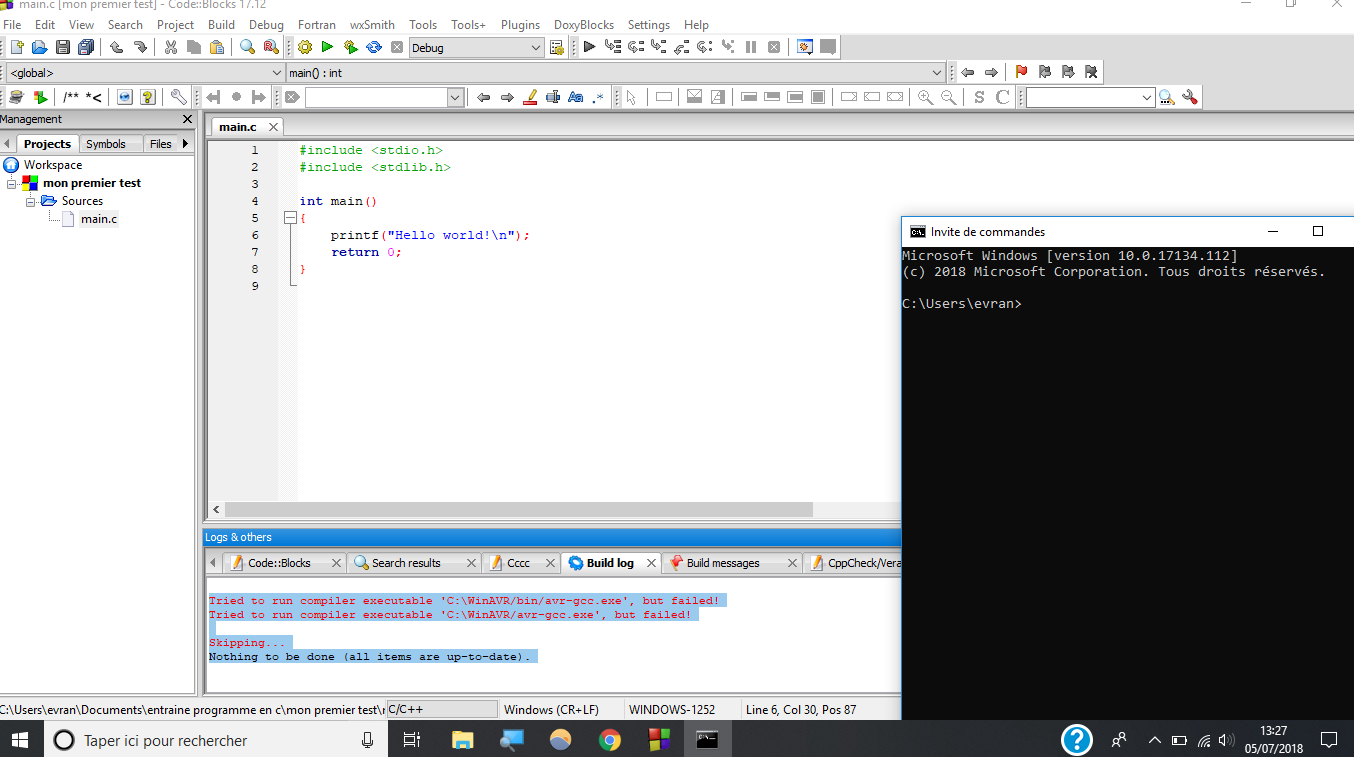Click the Build and run icon

coord(350,46)
